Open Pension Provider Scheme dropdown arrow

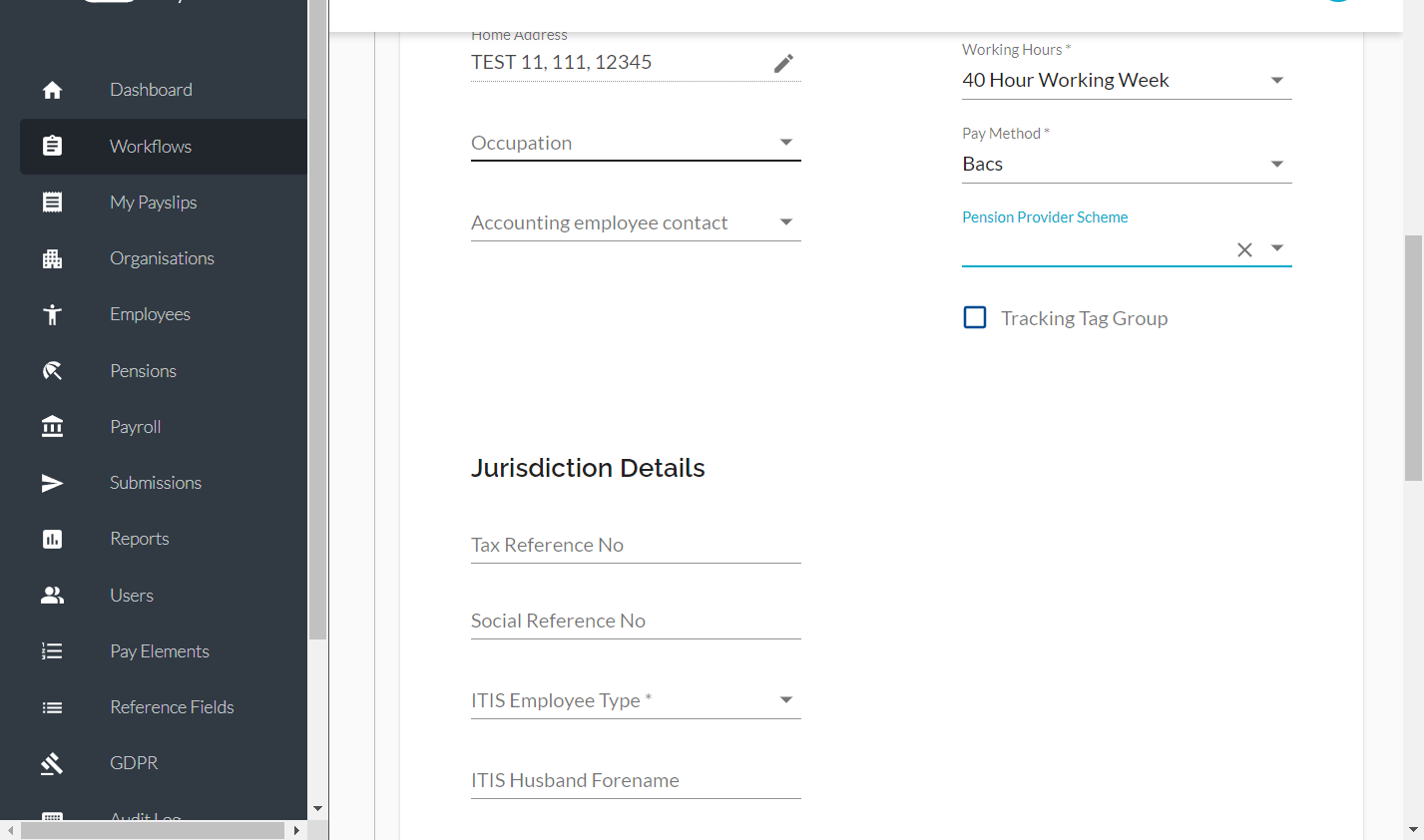[x=1277, y=247]
